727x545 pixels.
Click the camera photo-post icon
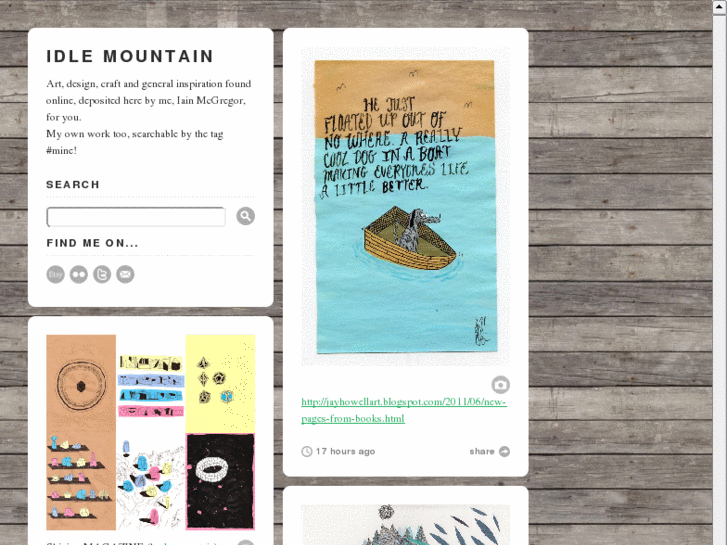point(500,385)
